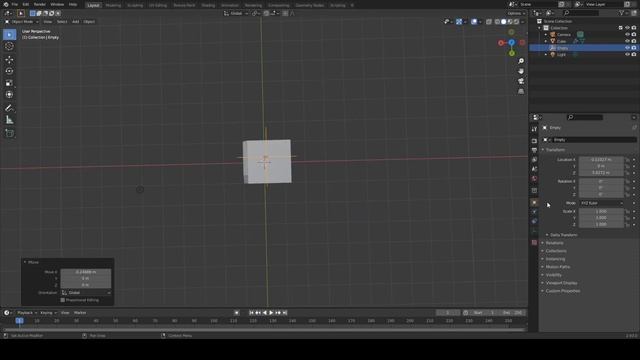Open the Tool properties tab
This screenshot has width=640, height=360.
click(534, 129)
